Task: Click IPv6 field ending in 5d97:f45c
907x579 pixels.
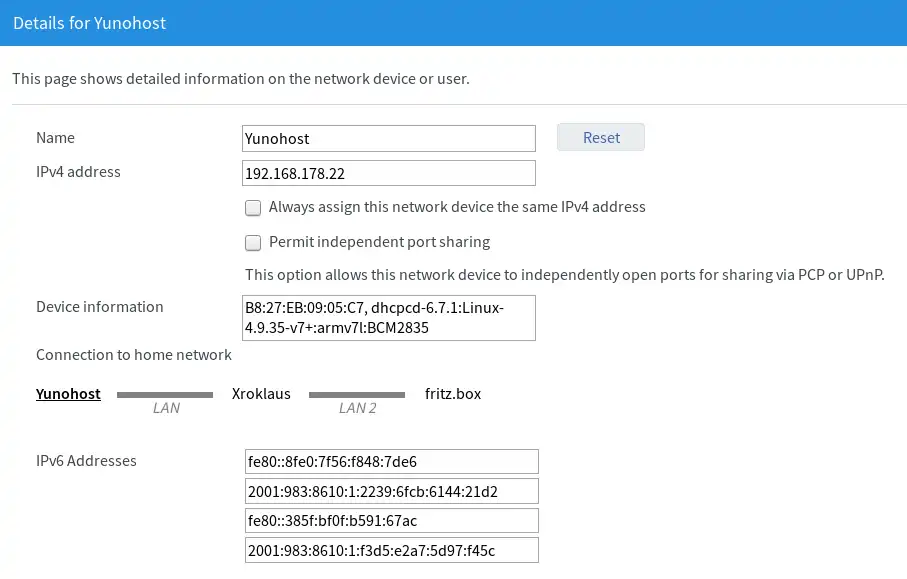Action: (392, 550)
